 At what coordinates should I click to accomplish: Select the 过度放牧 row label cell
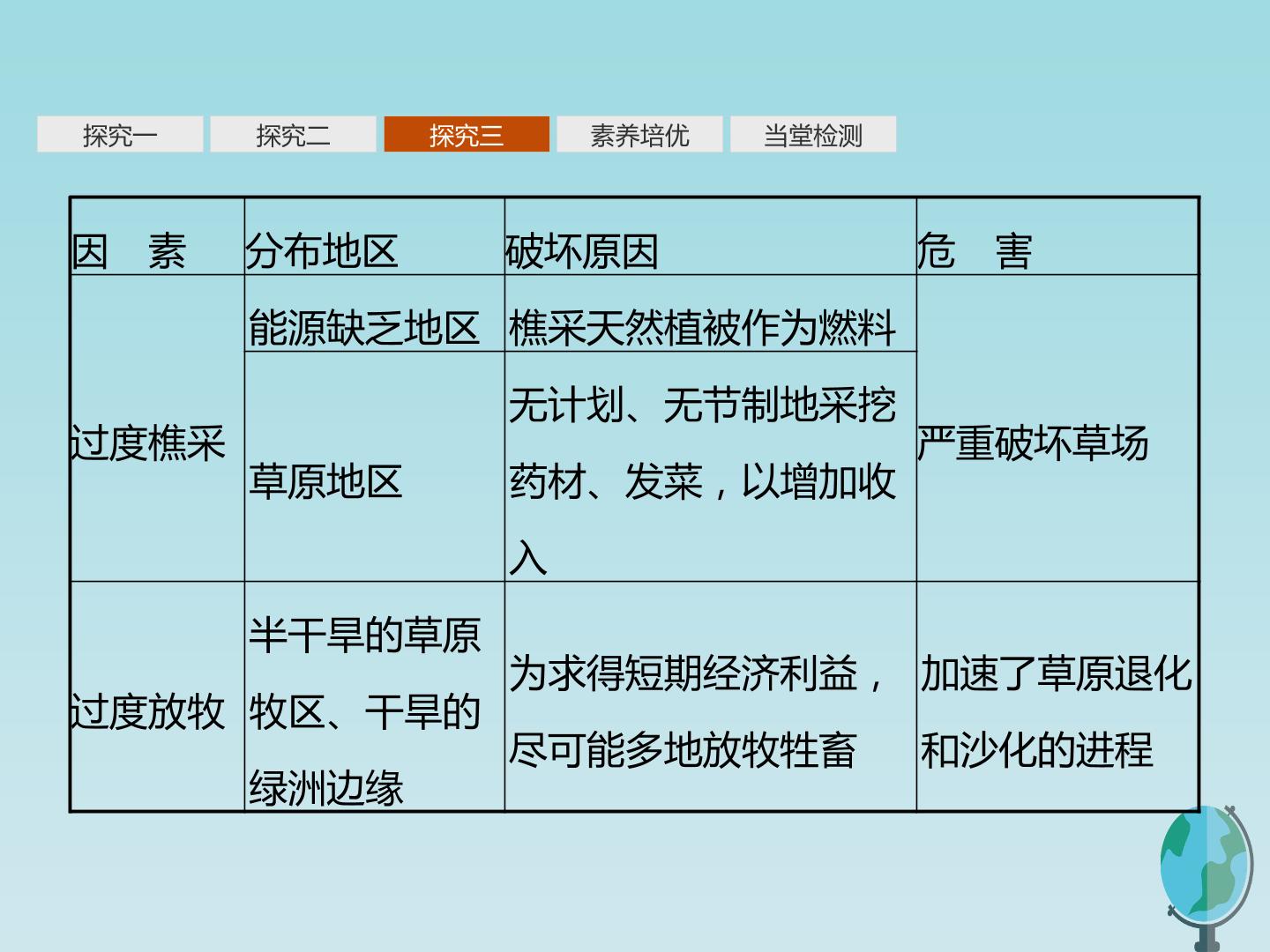pyautogui.click(x=157, y=696)
